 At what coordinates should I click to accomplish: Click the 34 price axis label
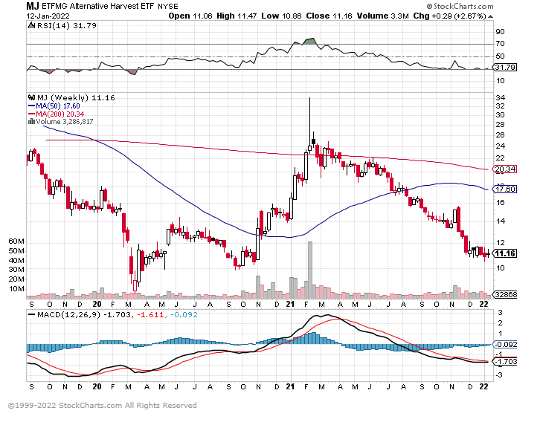(500, 98)
